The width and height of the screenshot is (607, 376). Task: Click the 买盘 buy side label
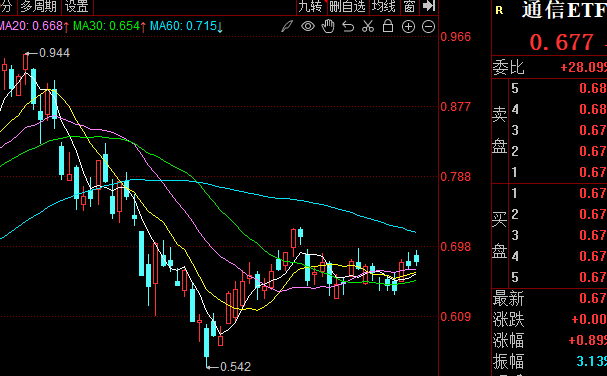tap(499, 235)
